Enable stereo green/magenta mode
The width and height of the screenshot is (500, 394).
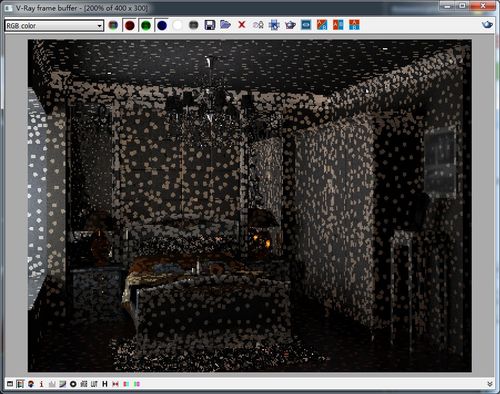[137, 384]
